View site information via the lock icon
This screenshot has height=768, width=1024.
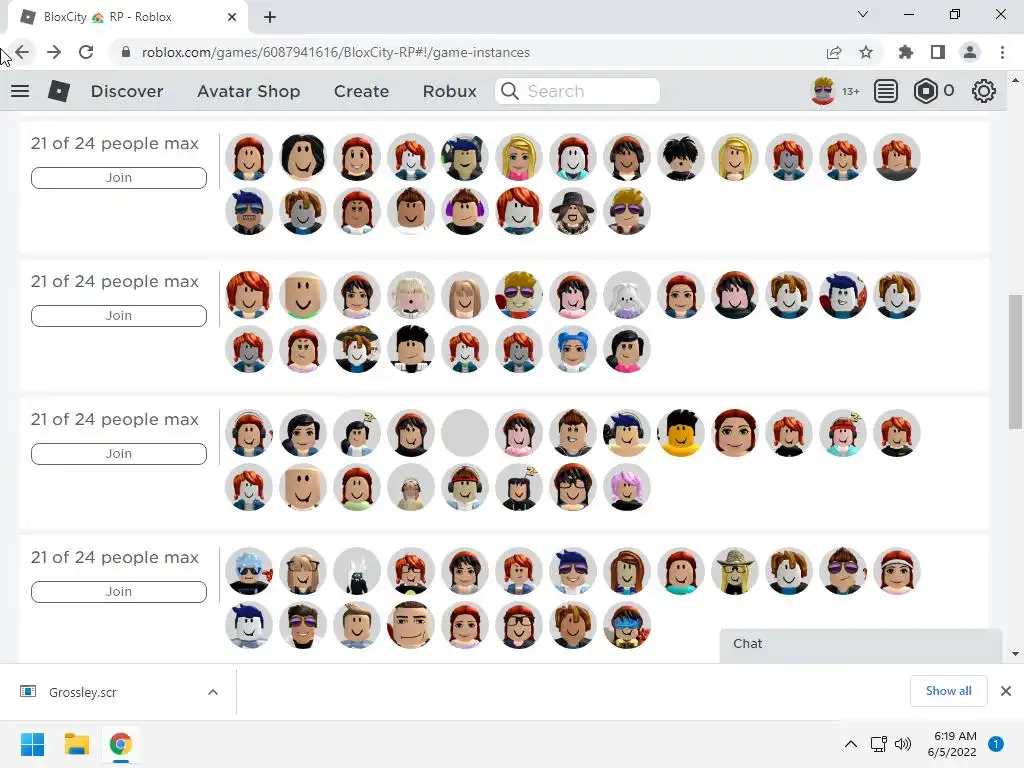point(126,52)
